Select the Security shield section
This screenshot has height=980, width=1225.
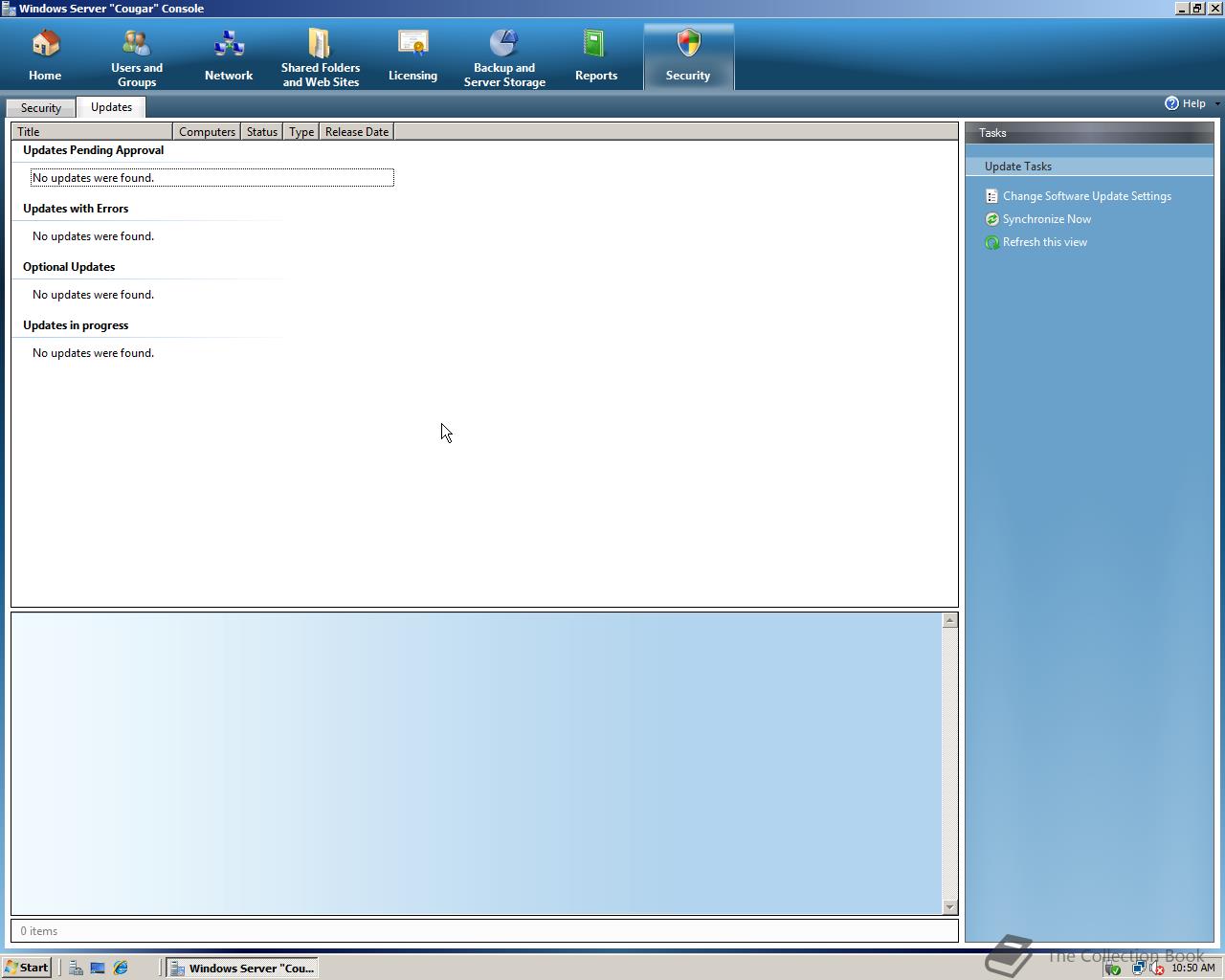click(x=688, y=57)
